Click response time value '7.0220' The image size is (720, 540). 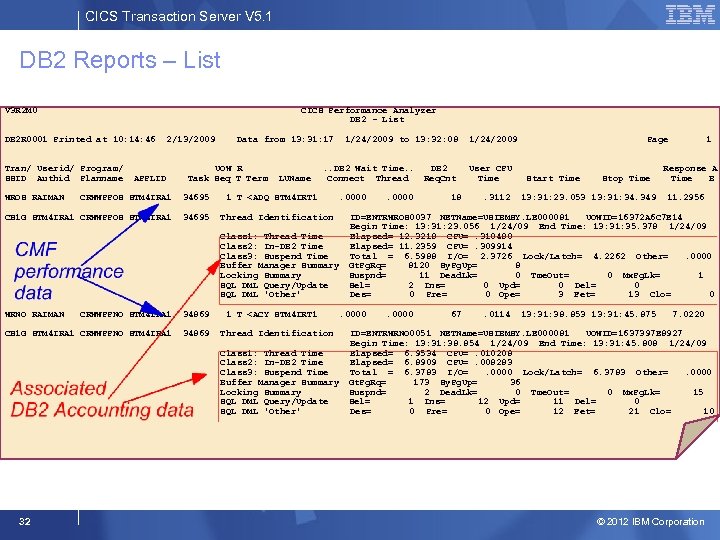[x=688, y=314]
